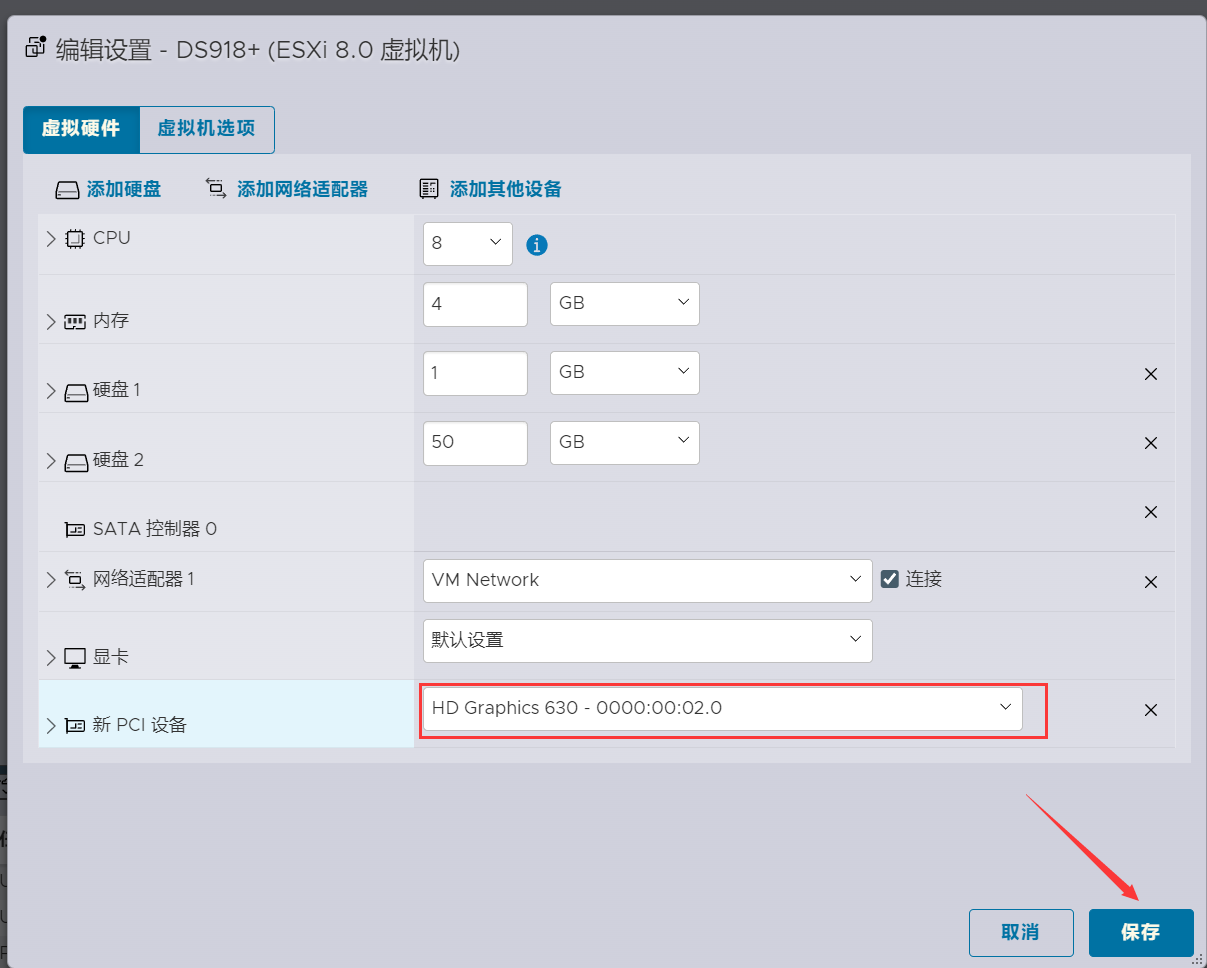Open the memory unit GB dropdown
This screenshot has height=968, width=1207.
pos(625,304)
